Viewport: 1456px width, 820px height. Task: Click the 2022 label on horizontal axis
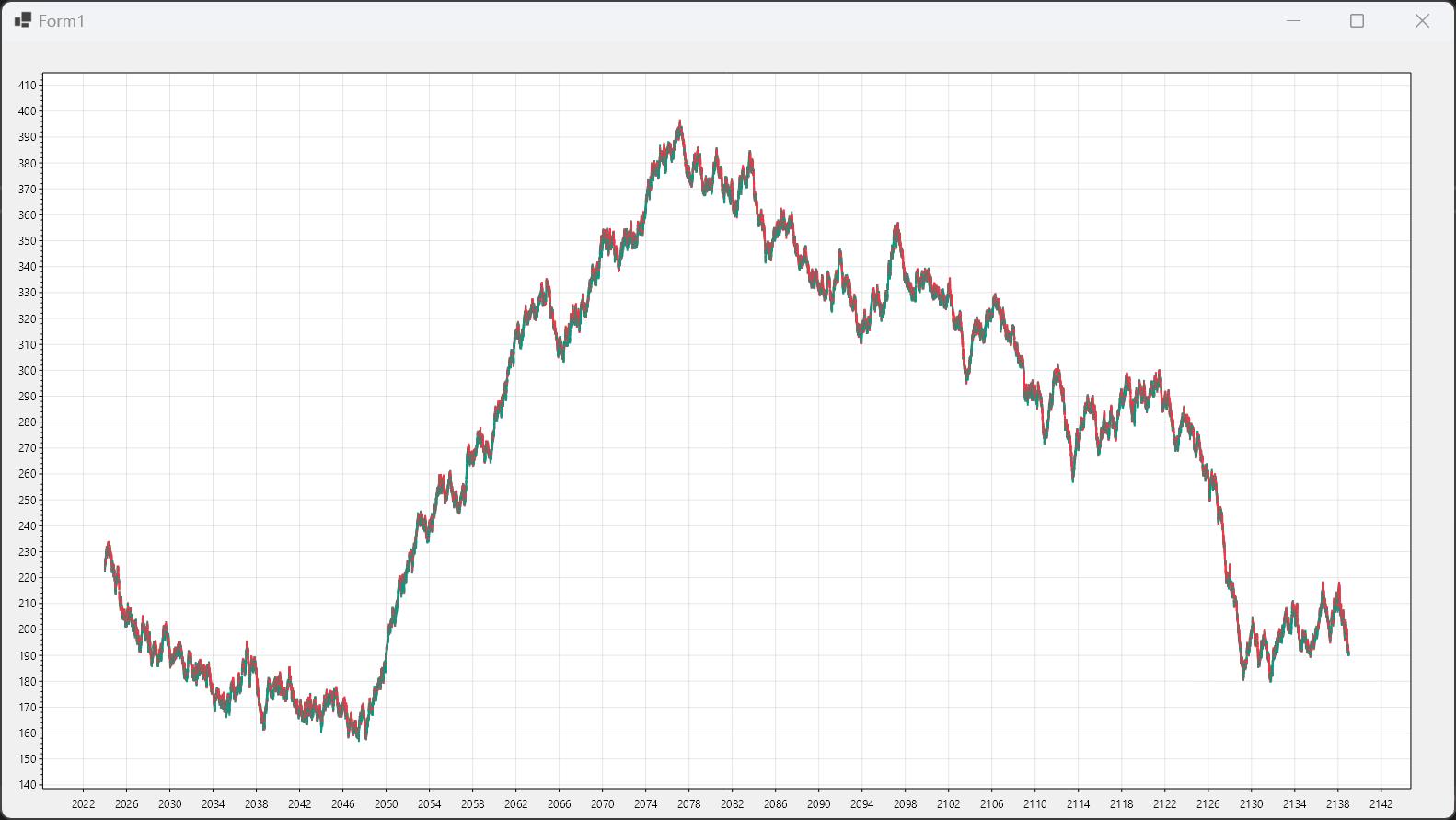coord(84,803)
